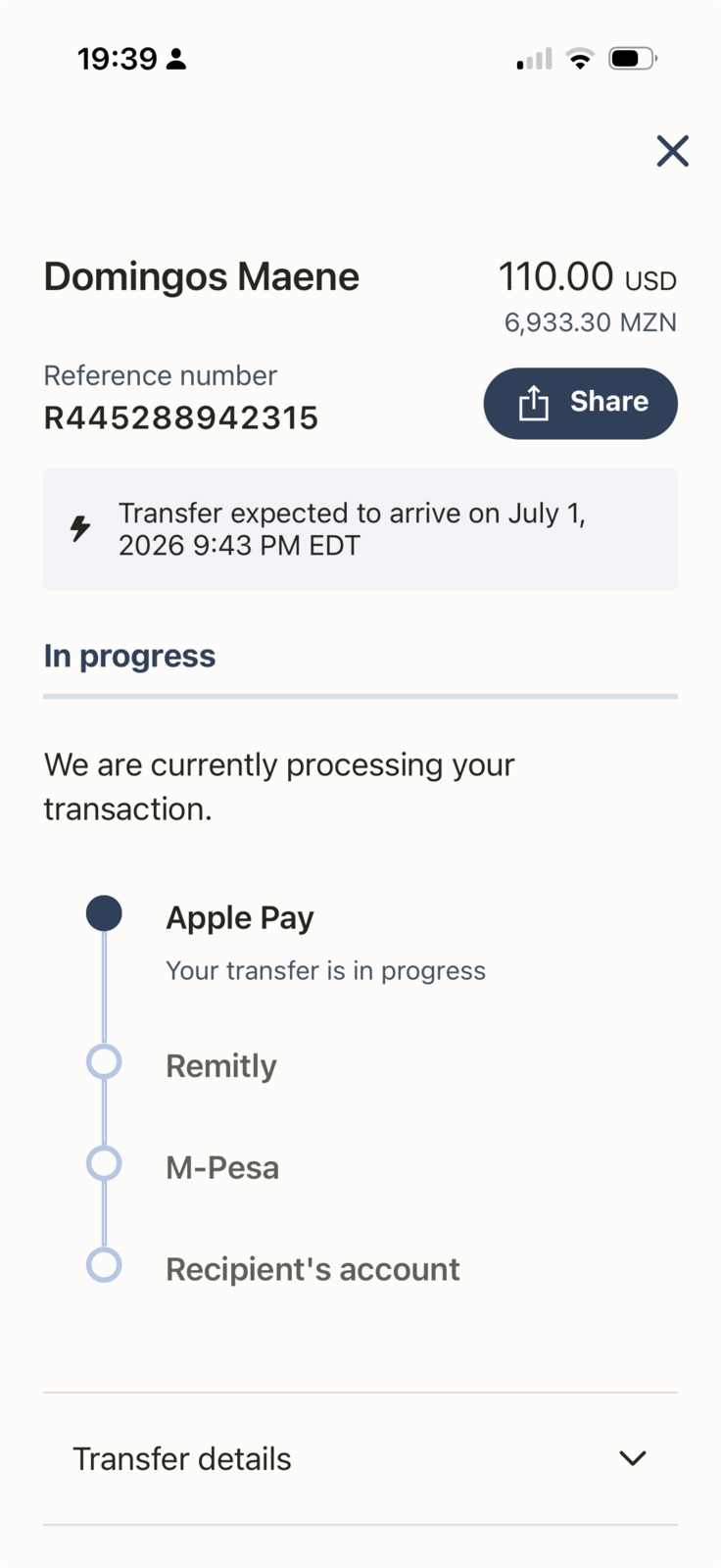721x1568 pixels.
Task: Tap the battery icon in status bar
Action: point(633,59)
